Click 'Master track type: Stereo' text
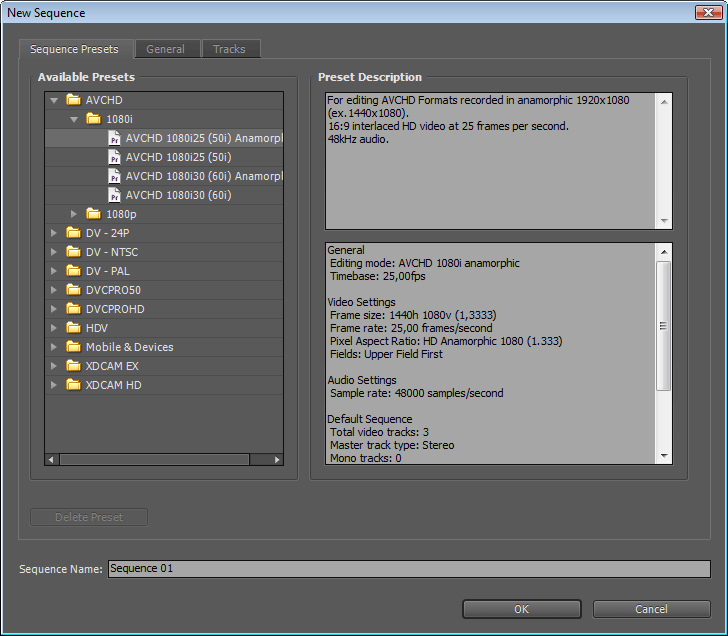The height and width of the screenshot is (636, 728). point(392,445)
